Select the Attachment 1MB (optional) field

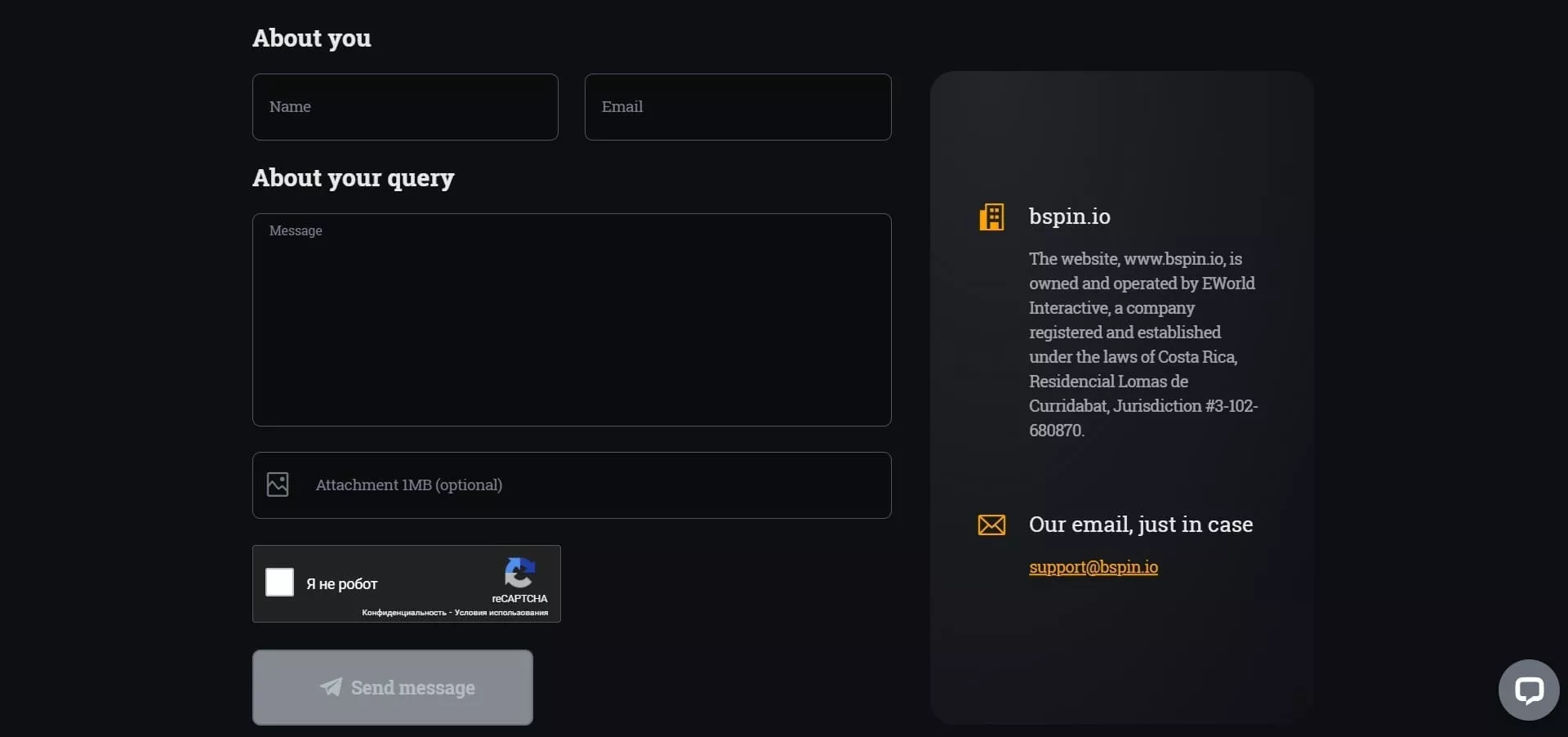pos(572,485)
